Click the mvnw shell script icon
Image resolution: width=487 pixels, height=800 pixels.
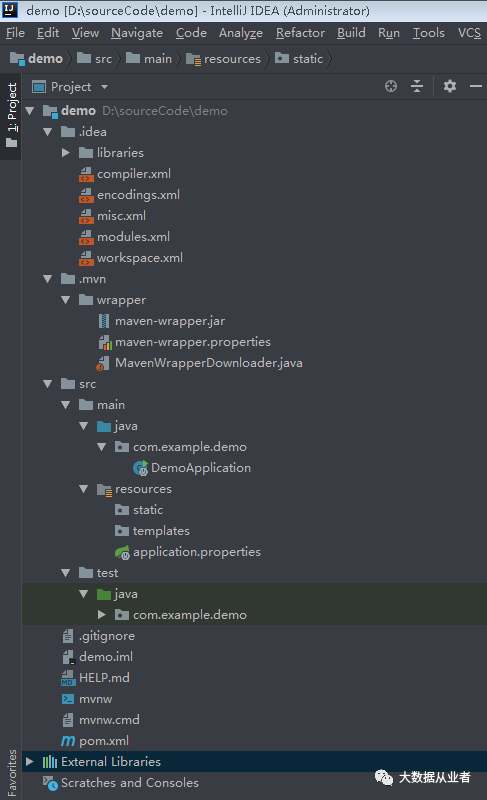point(68,699)
